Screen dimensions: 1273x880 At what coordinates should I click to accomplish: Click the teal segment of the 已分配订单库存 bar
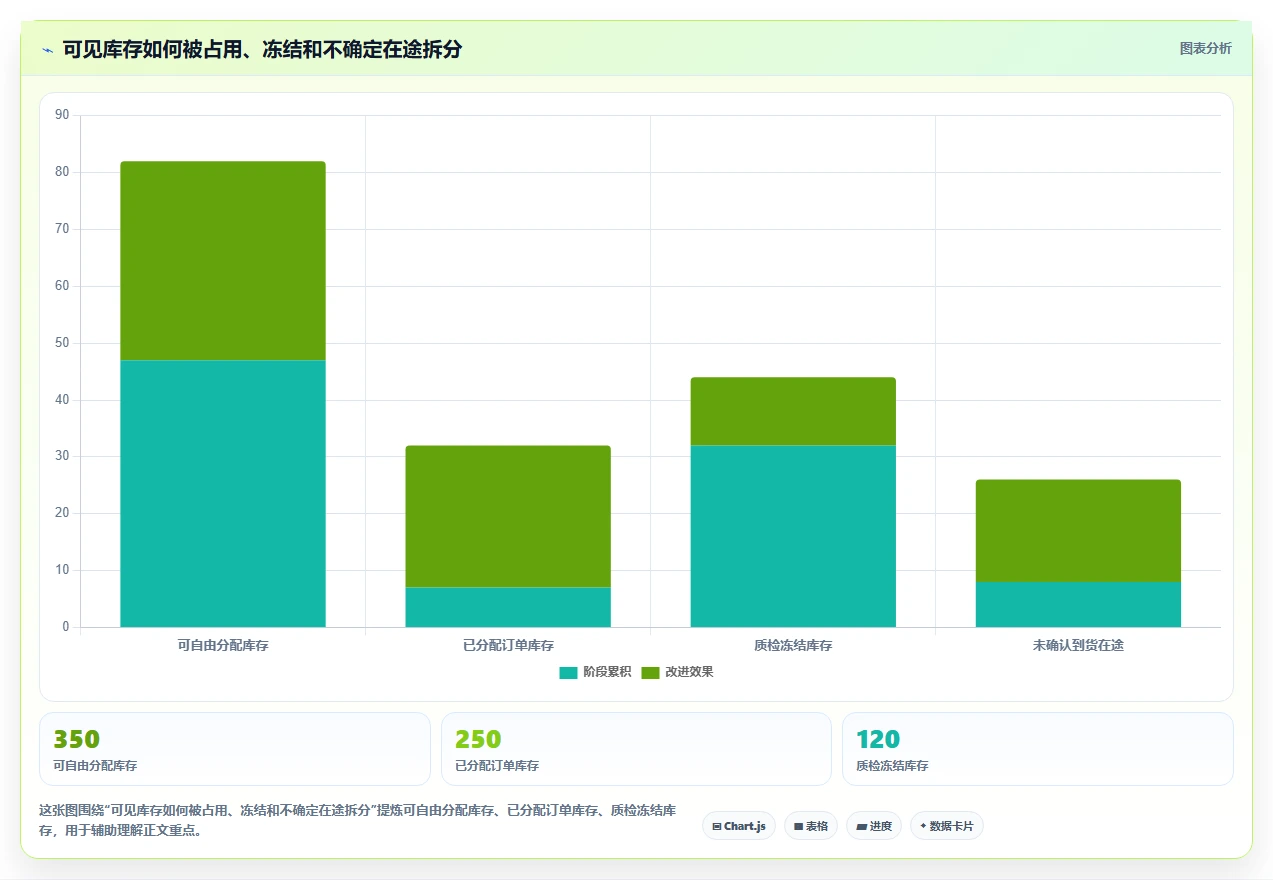(508, 607)
